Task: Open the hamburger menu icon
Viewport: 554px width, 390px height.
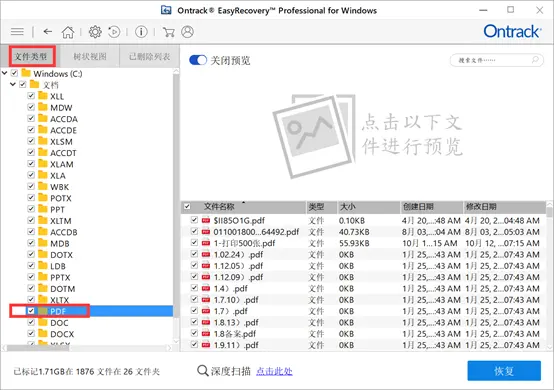Action: (17, 32)
